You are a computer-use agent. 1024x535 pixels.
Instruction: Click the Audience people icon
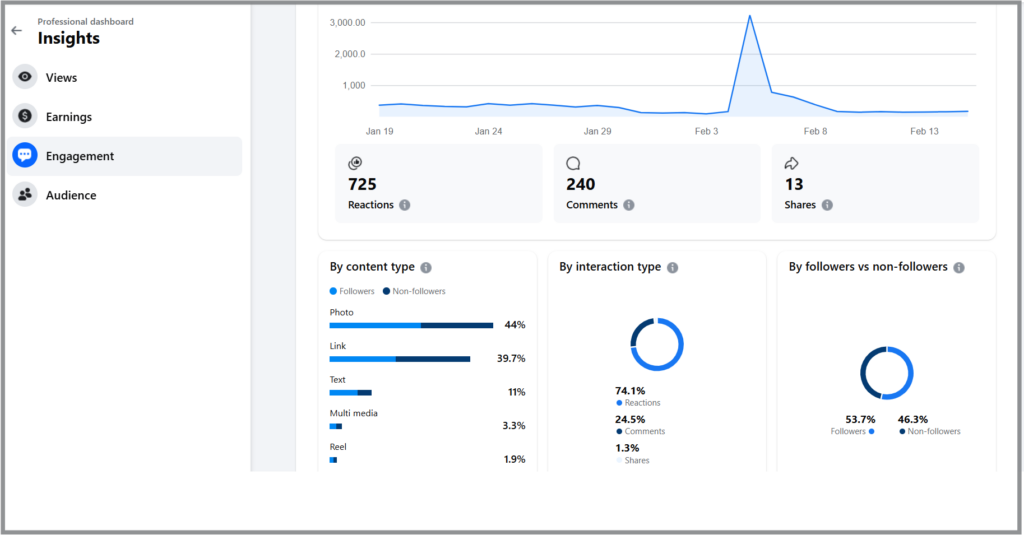pyautogui.click(x=25, y=195)
